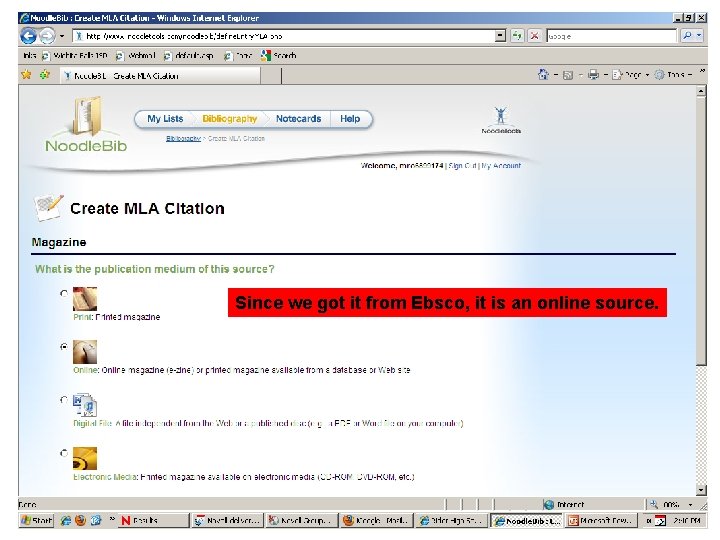720x540 pixels.
Task: Open a new blank browser tab
Action: click(x=271, y=76)
